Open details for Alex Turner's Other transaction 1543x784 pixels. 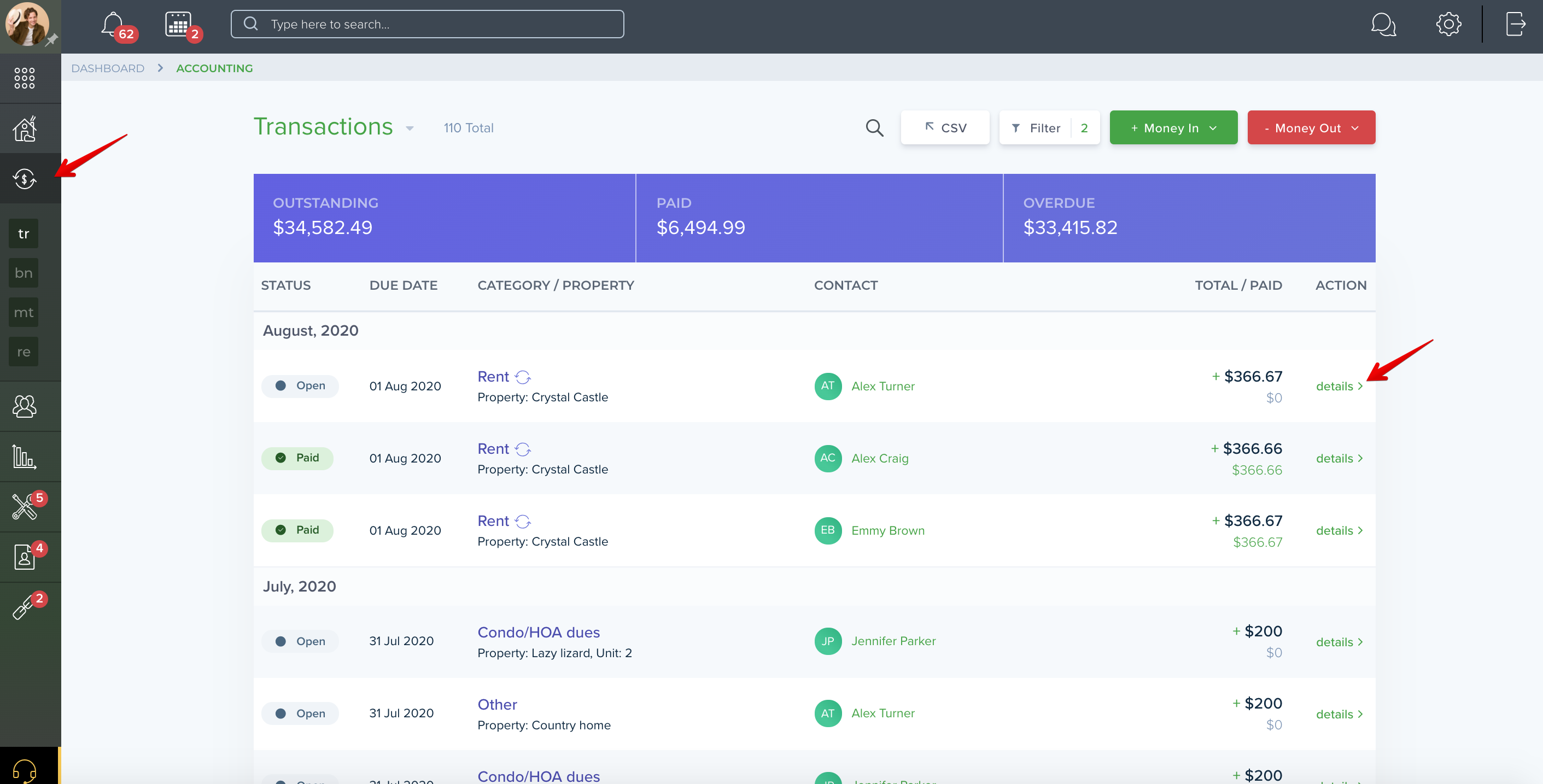coord(1339,715)
